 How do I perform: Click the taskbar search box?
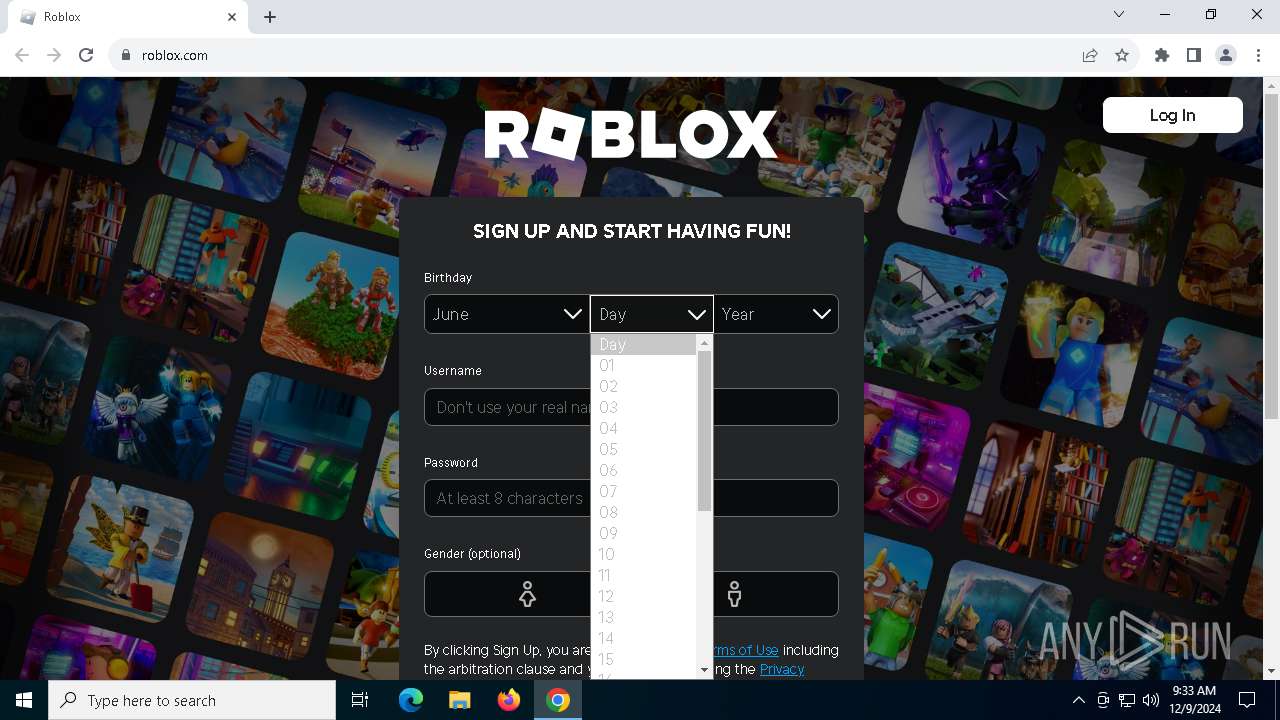point(192,700)
